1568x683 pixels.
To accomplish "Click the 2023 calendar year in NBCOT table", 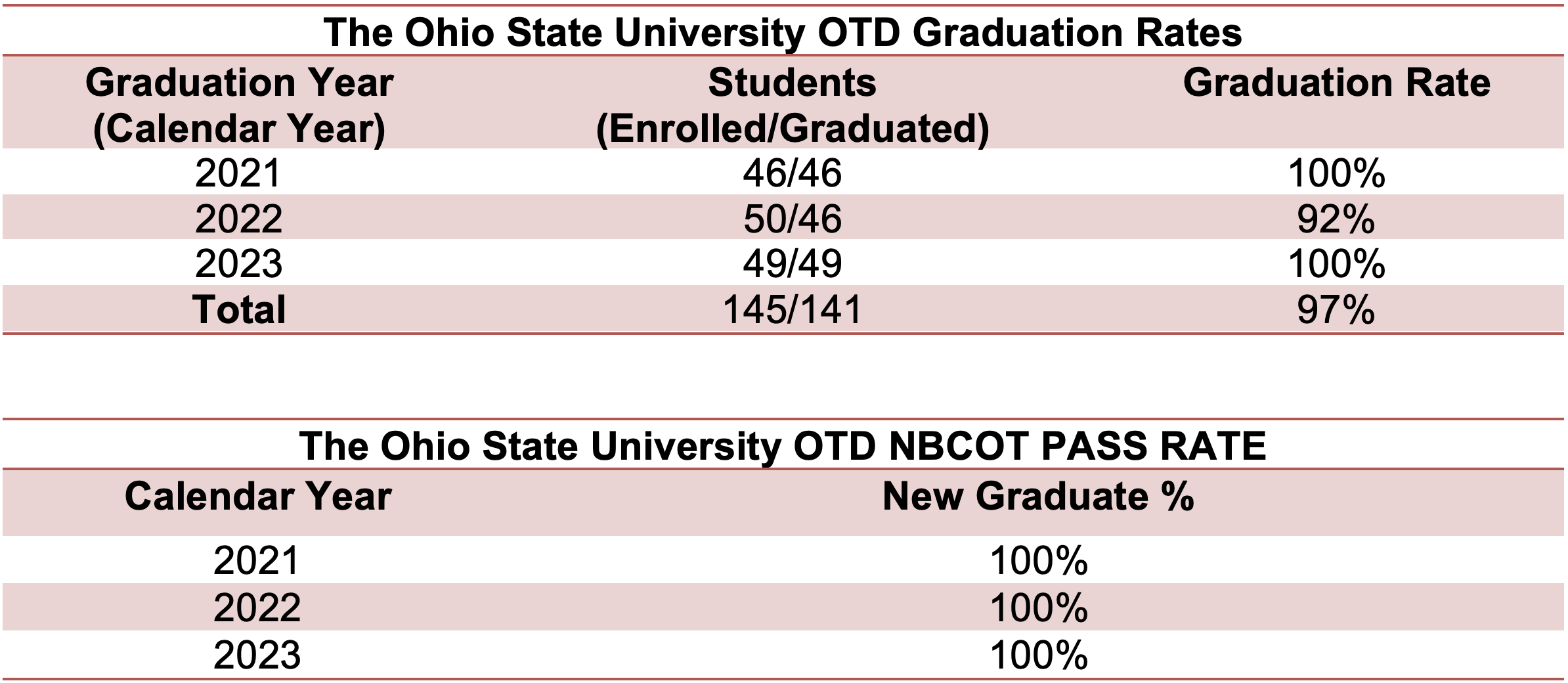I will click(x=257, y=655).
